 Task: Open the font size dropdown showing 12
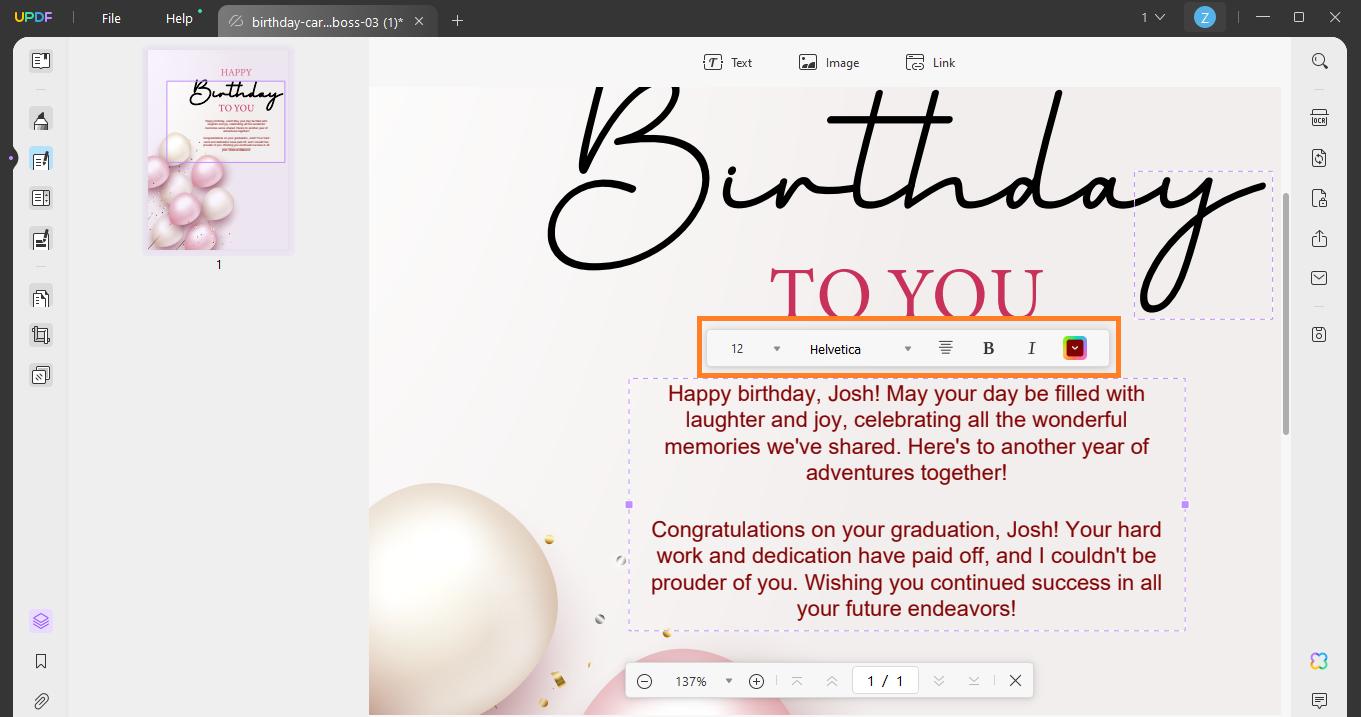click(x=754, y=349)
